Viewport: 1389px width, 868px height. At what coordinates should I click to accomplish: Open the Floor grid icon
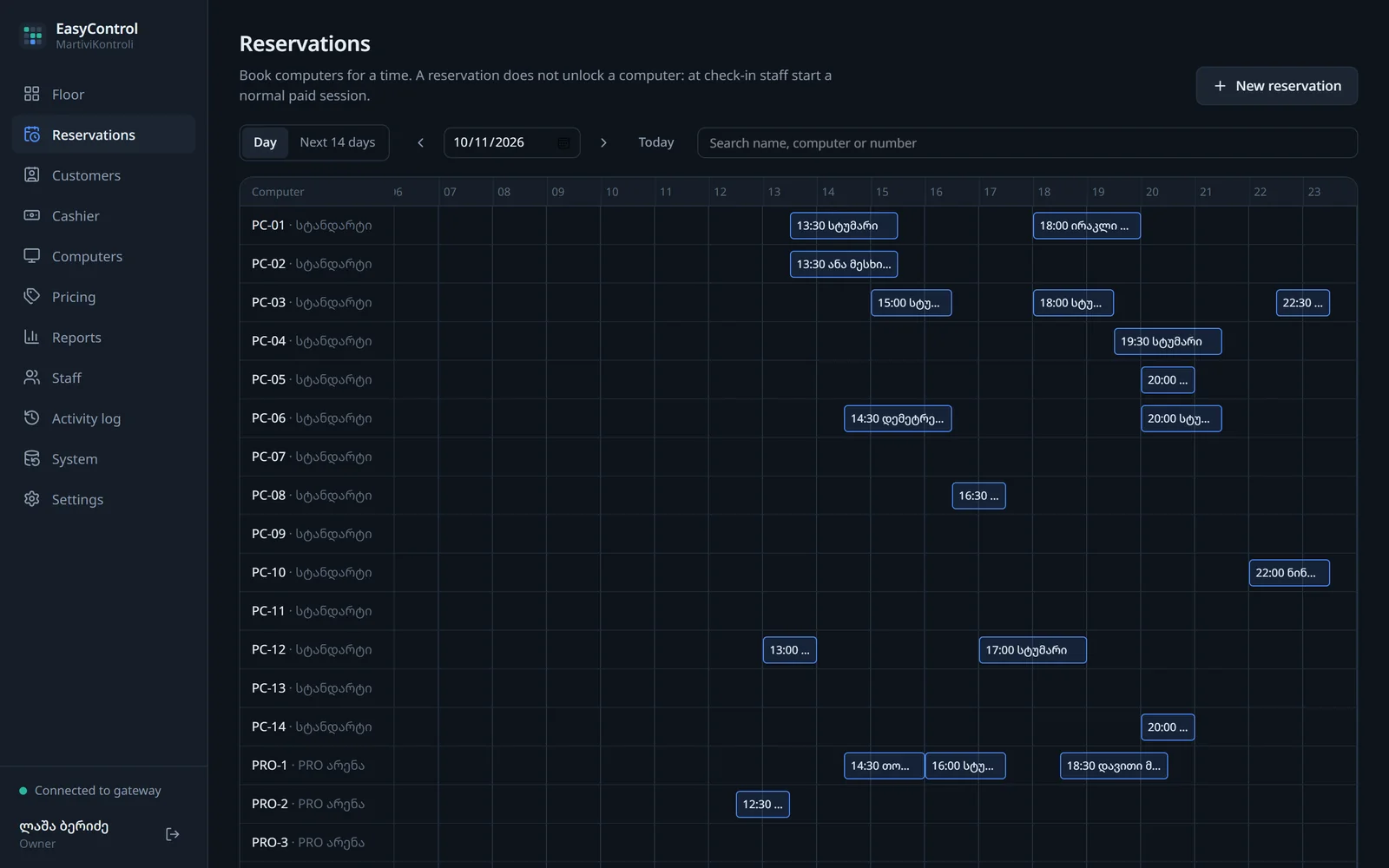pos(32,94)
